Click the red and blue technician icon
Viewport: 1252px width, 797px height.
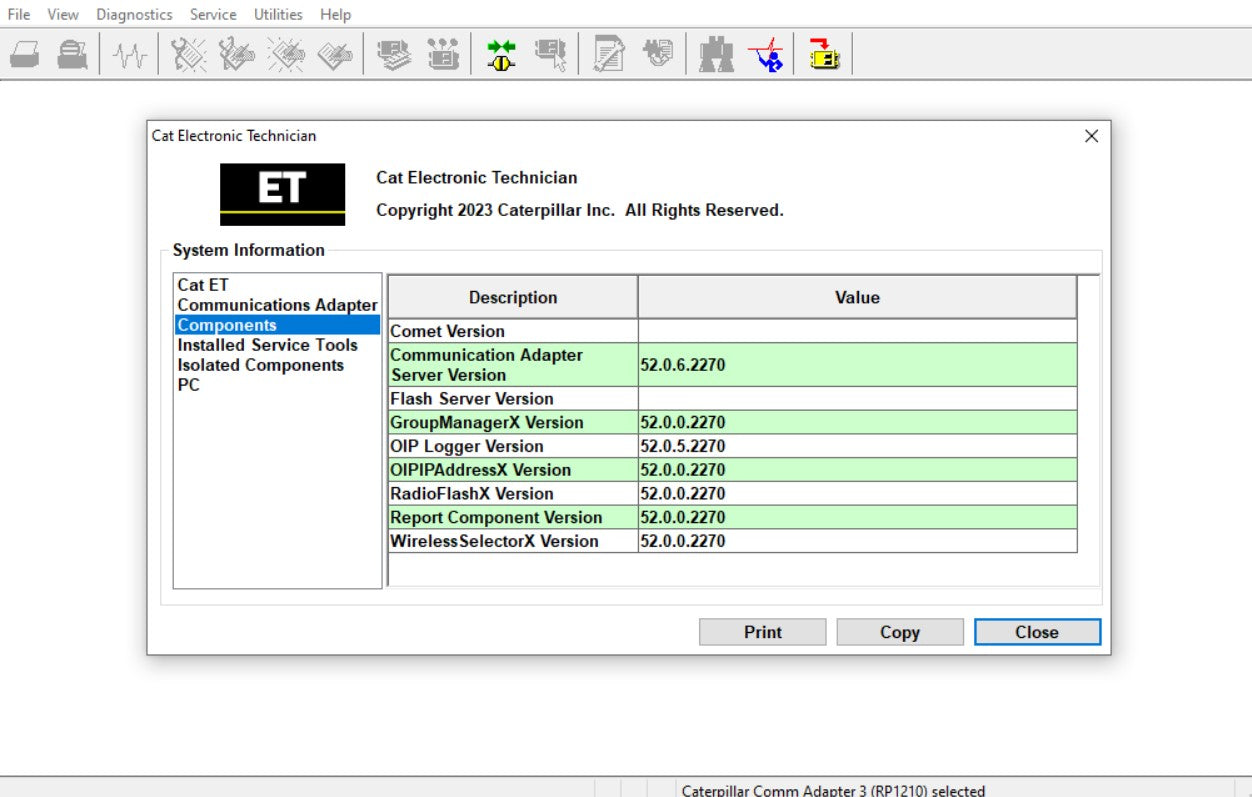click(766, 54)
